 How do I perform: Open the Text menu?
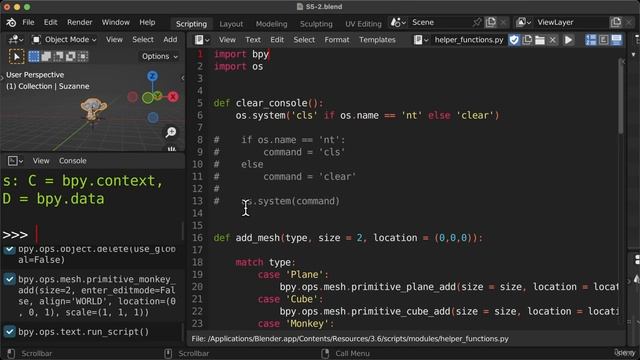pyautogui.click(x=253, y=40)
